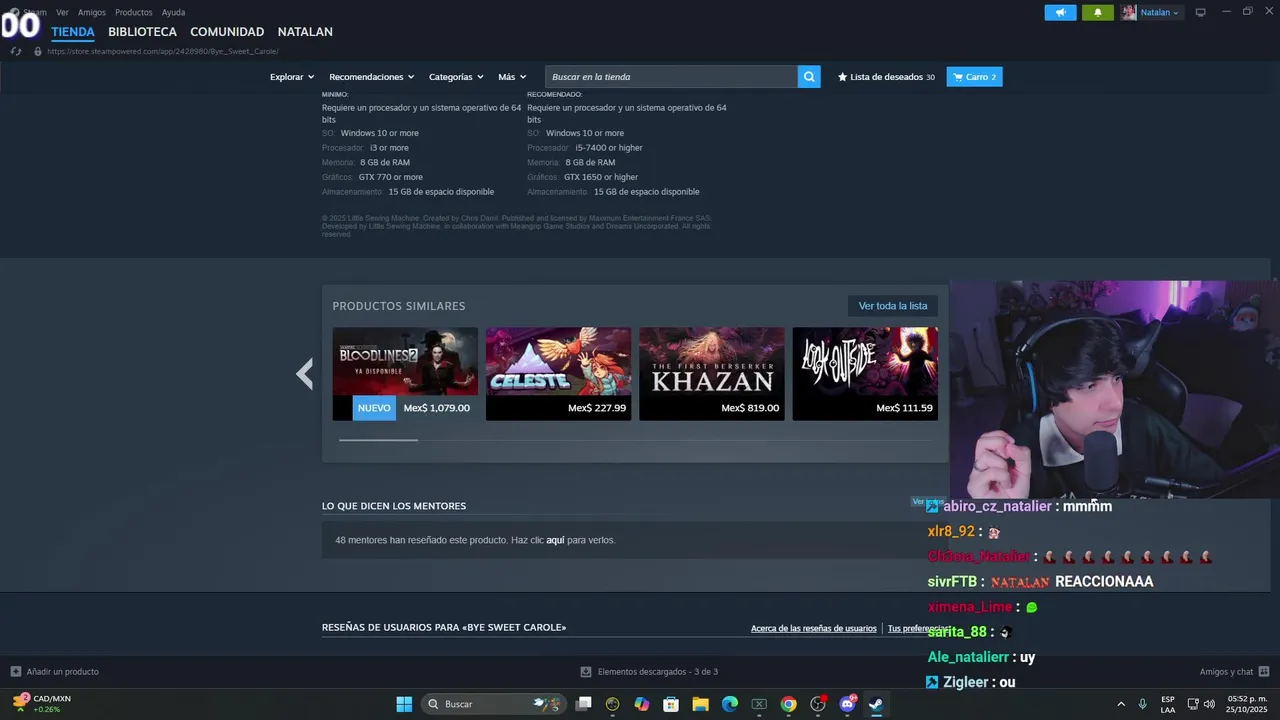Click the Buscar en la tienda field
This screenshot has width=1280, height=720.
[x=671, y=77]
